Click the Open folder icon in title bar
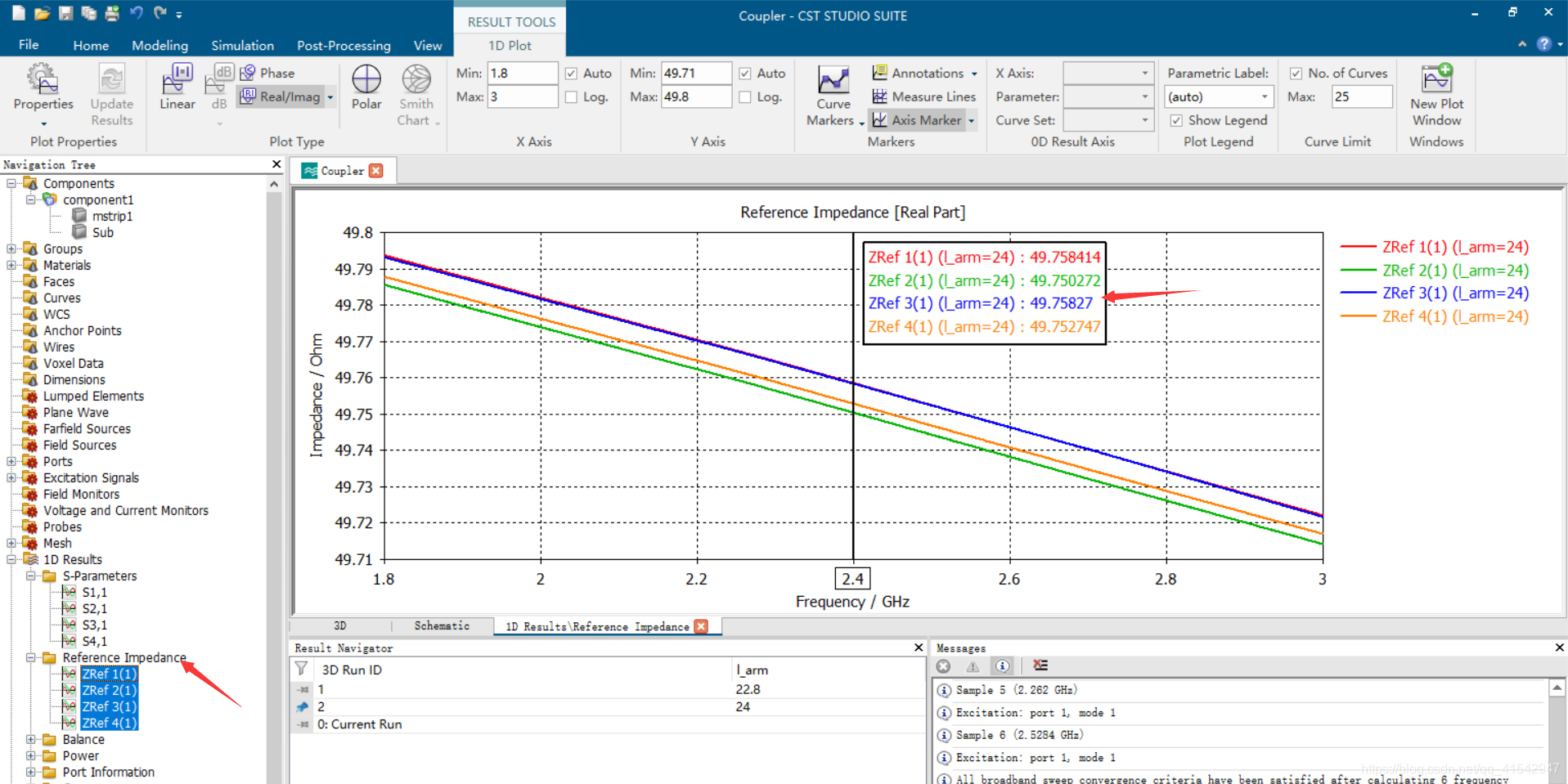The height and width of the screenshot is (784, 1568). 42,13
